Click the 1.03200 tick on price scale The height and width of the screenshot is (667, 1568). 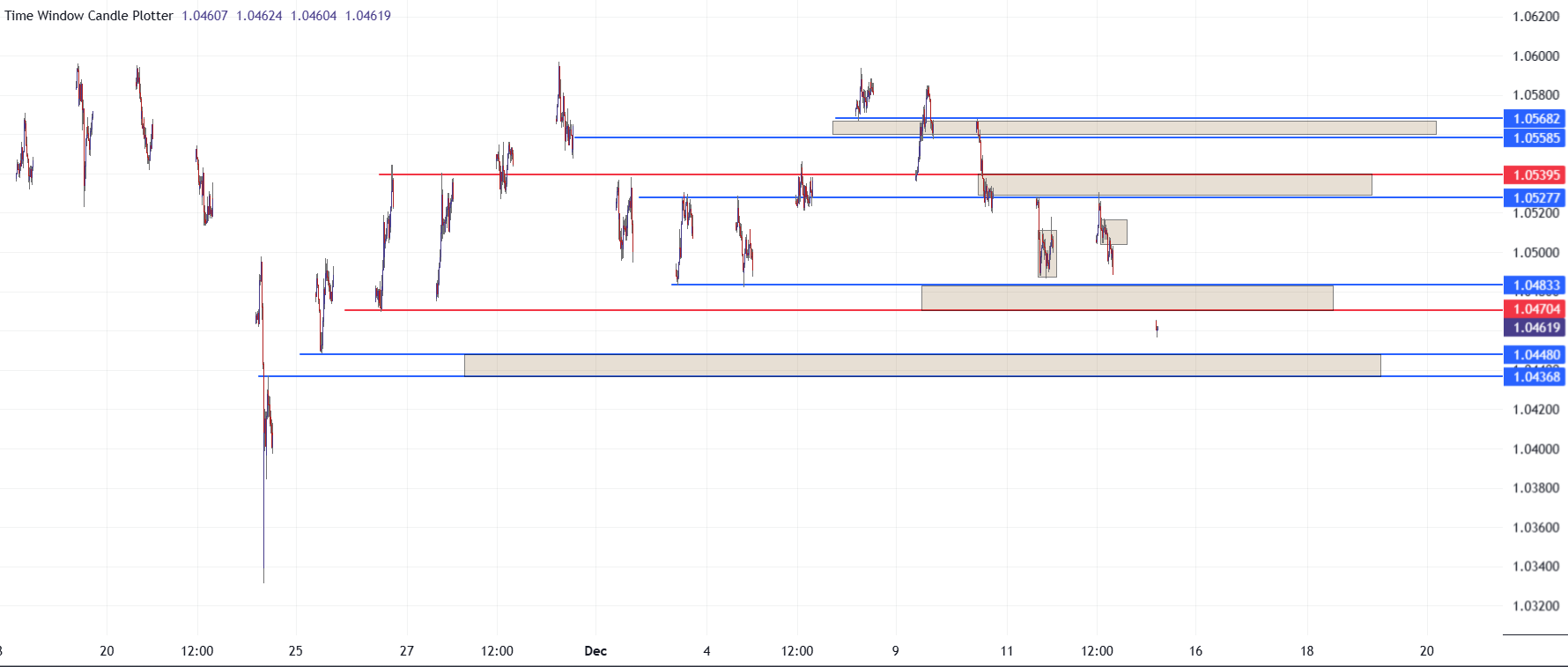(x=1535, y=606)
